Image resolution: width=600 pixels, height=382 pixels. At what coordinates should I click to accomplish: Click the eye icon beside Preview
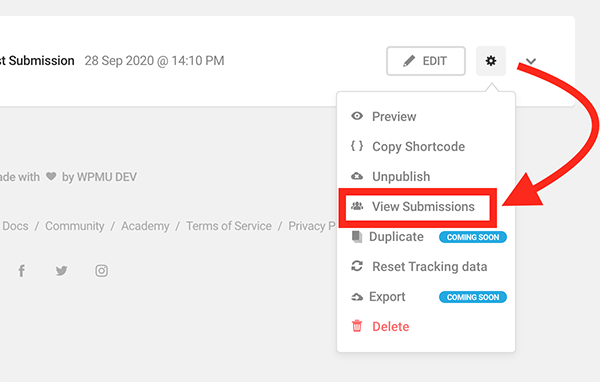coord(357,116)
